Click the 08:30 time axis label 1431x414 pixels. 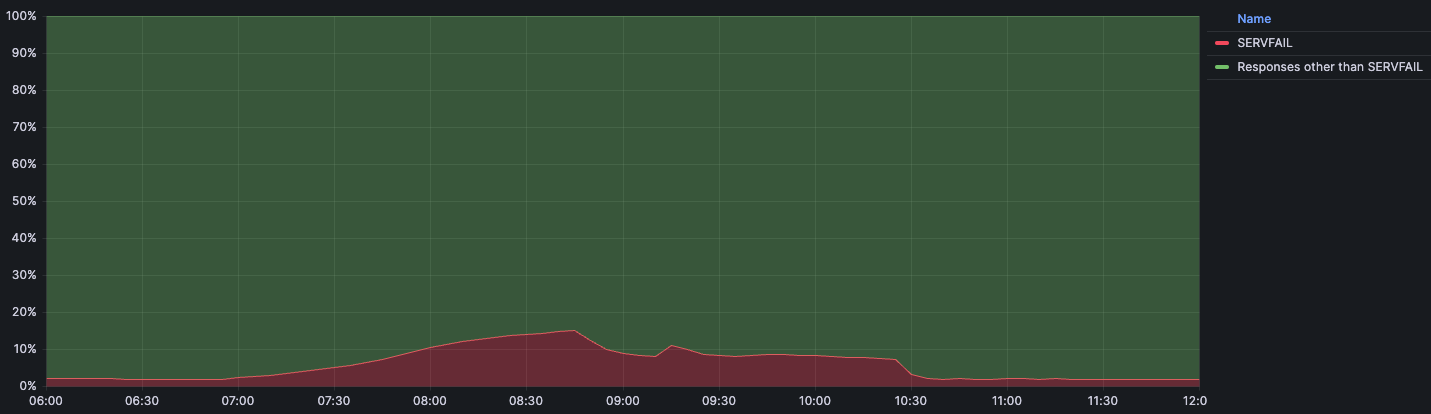coord(527,401)
